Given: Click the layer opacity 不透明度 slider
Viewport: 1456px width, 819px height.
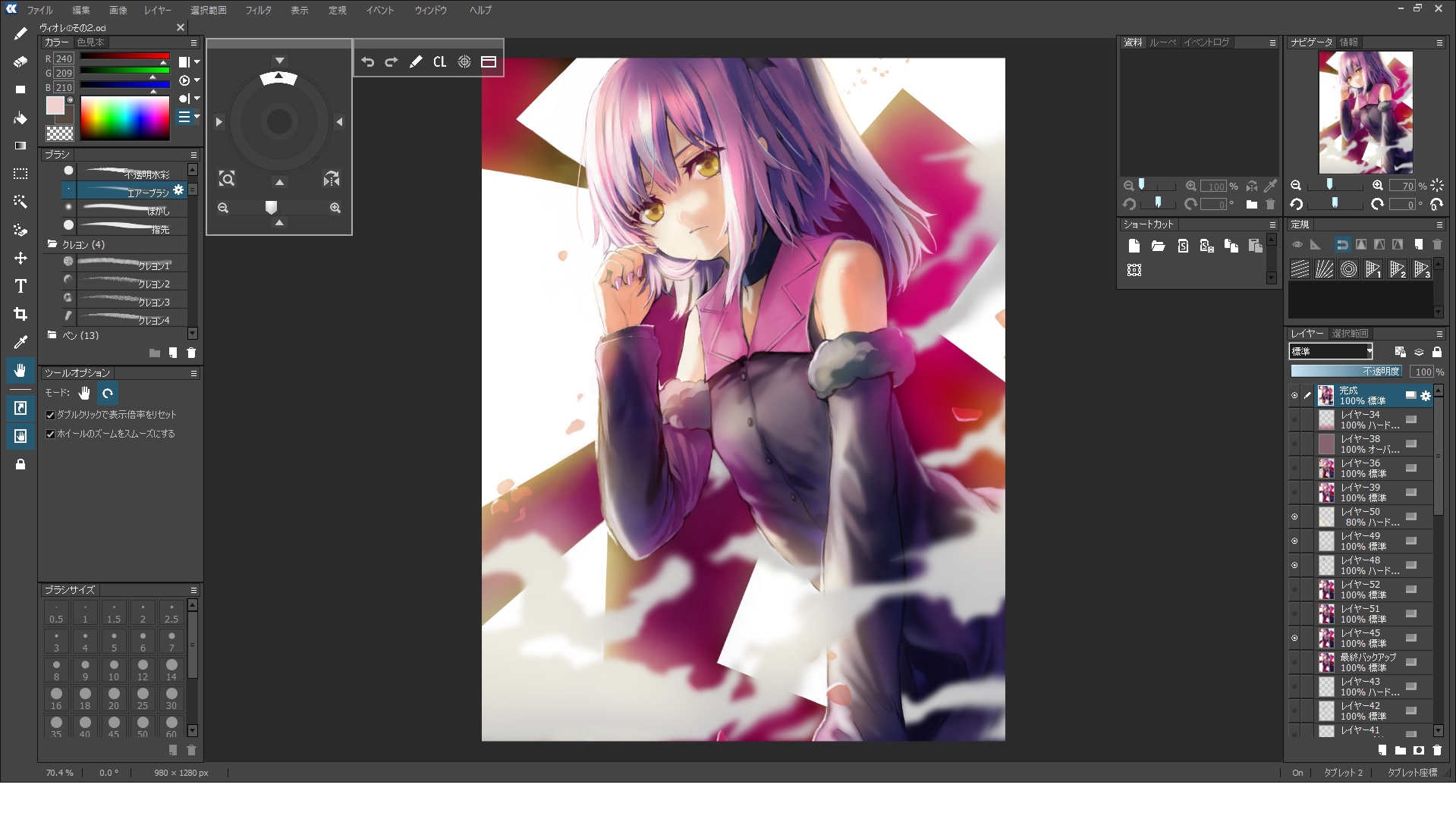Looking at the screenshot, I should pyautogui.click(x=1348, y=372).
